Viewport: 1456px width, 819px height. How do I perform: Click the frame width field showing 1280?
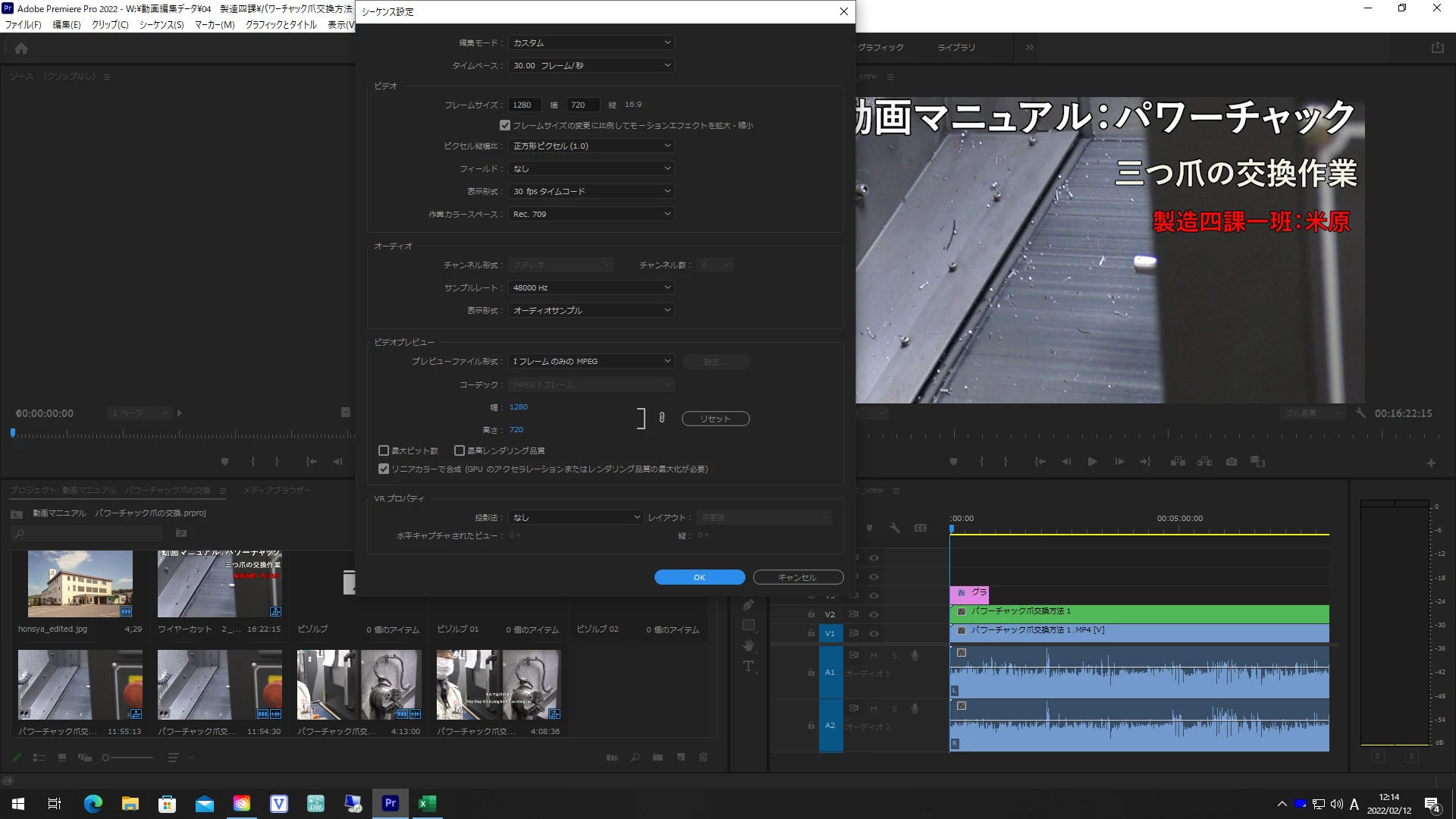tap(525, 105)
